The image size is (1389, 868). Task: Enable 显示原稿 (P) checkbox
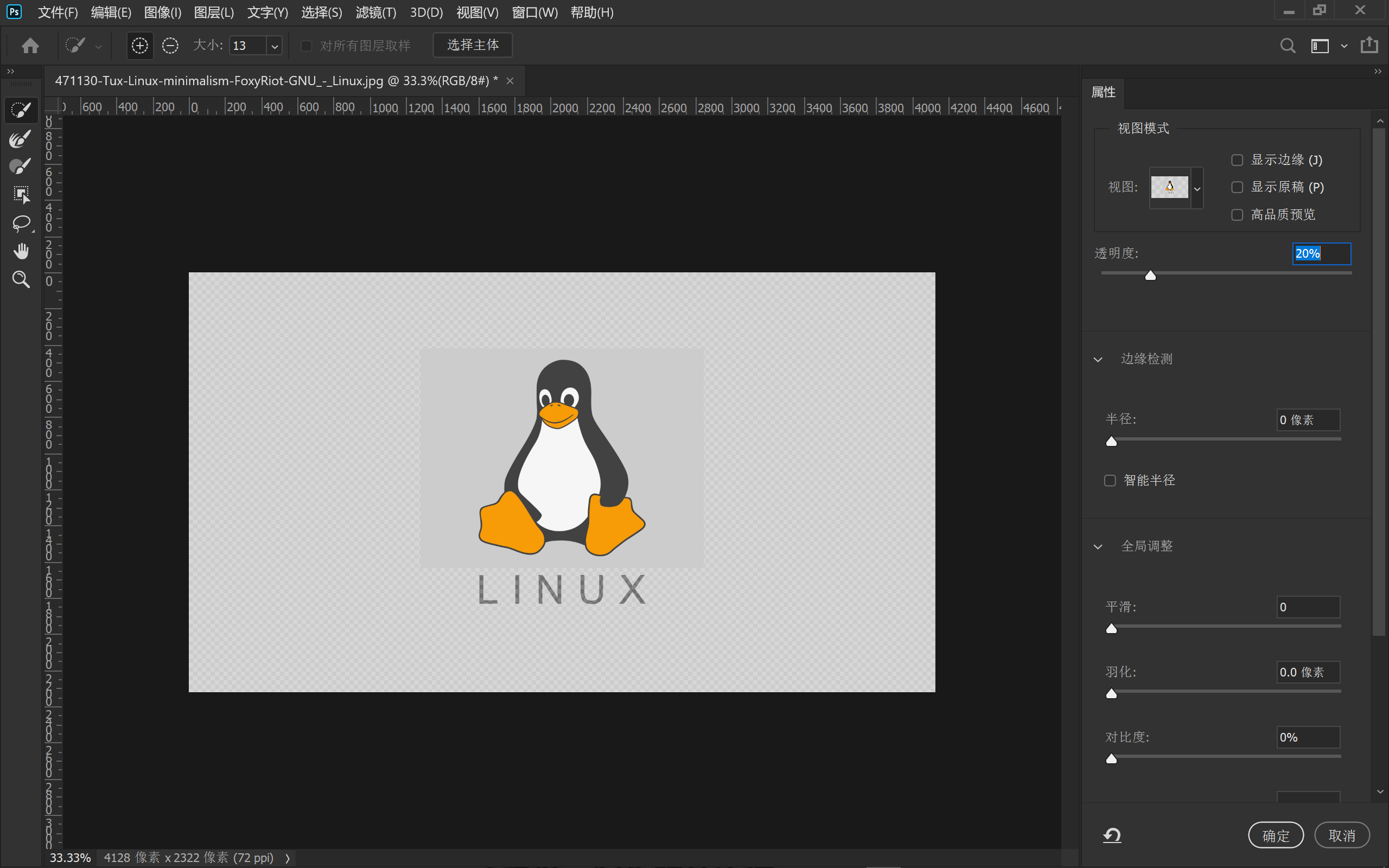pyautogui.click(x=1237, y=187)
